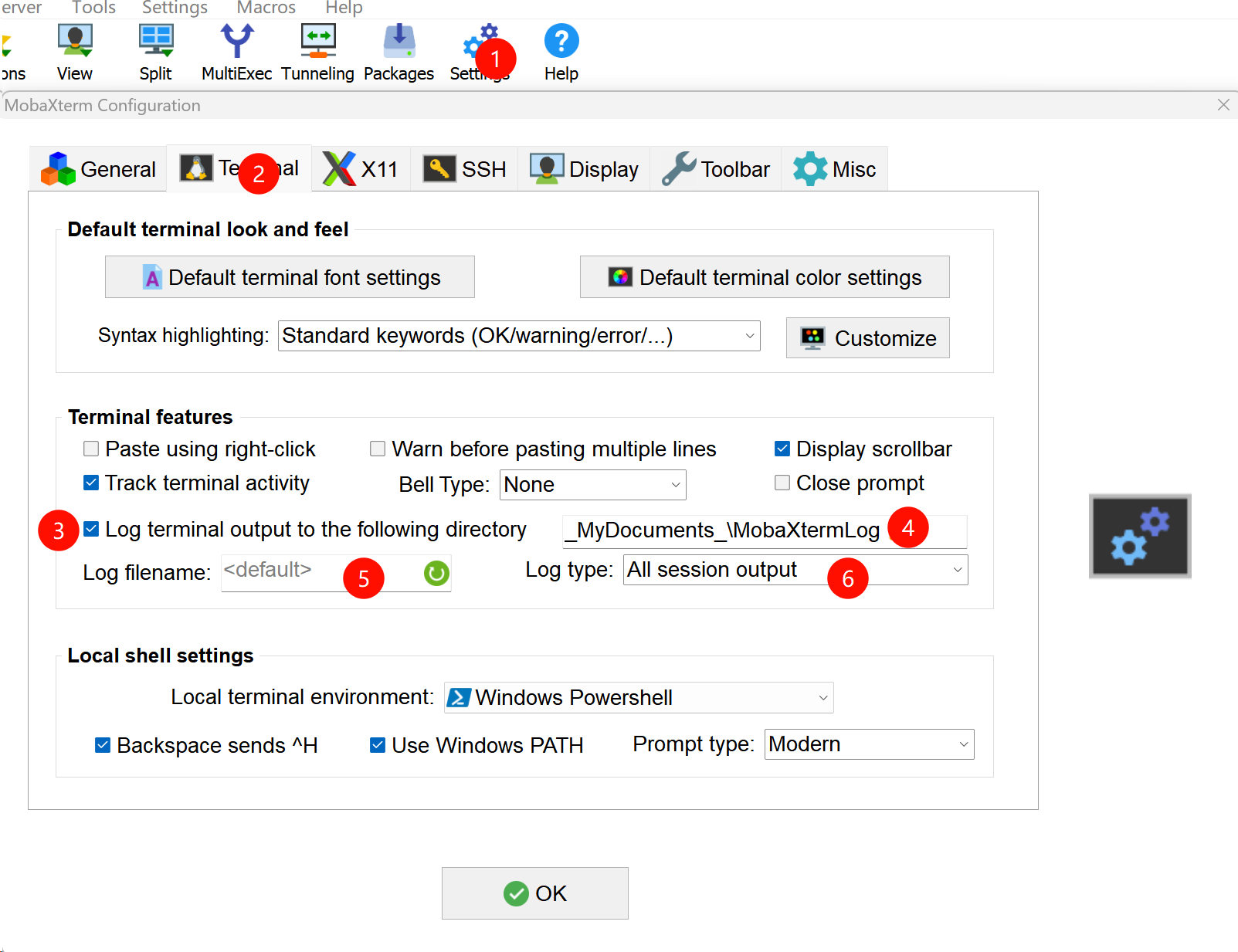The width and height of the screenshot is (1238, 952).
Task: Click the log directory path field
Action: pos(765,531)
